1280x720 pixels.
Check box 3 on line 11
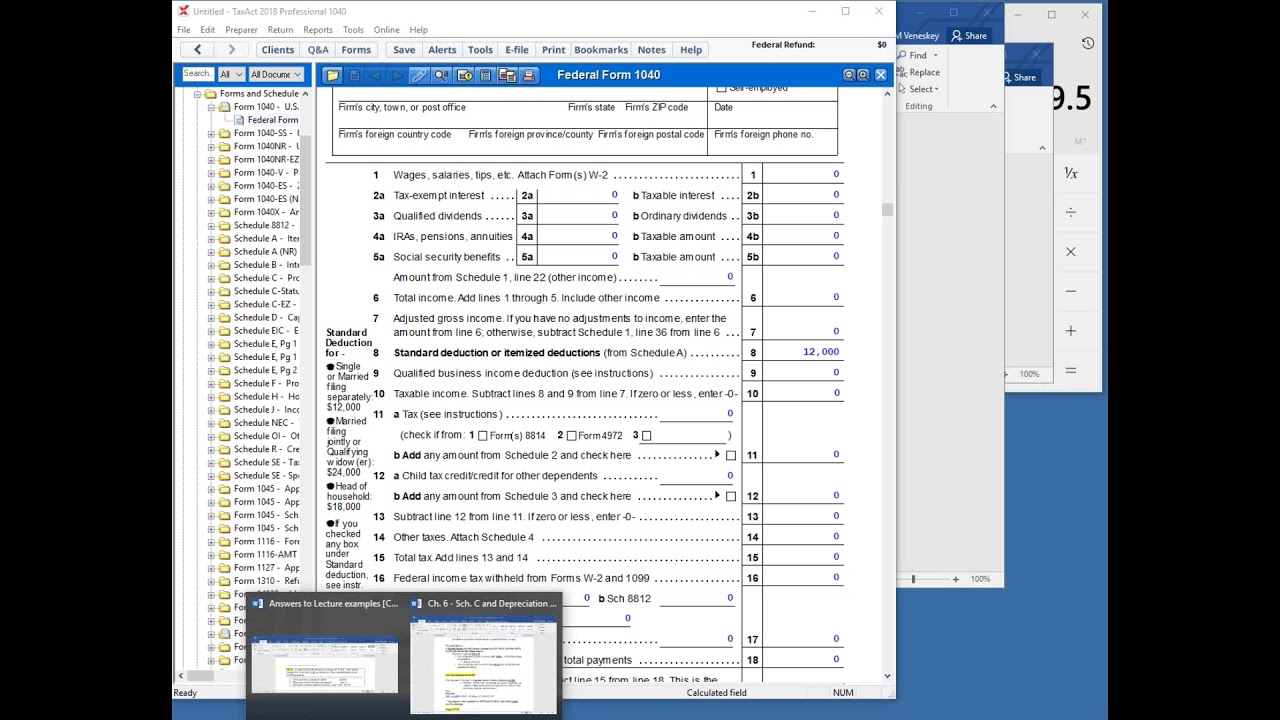[646, 436]
